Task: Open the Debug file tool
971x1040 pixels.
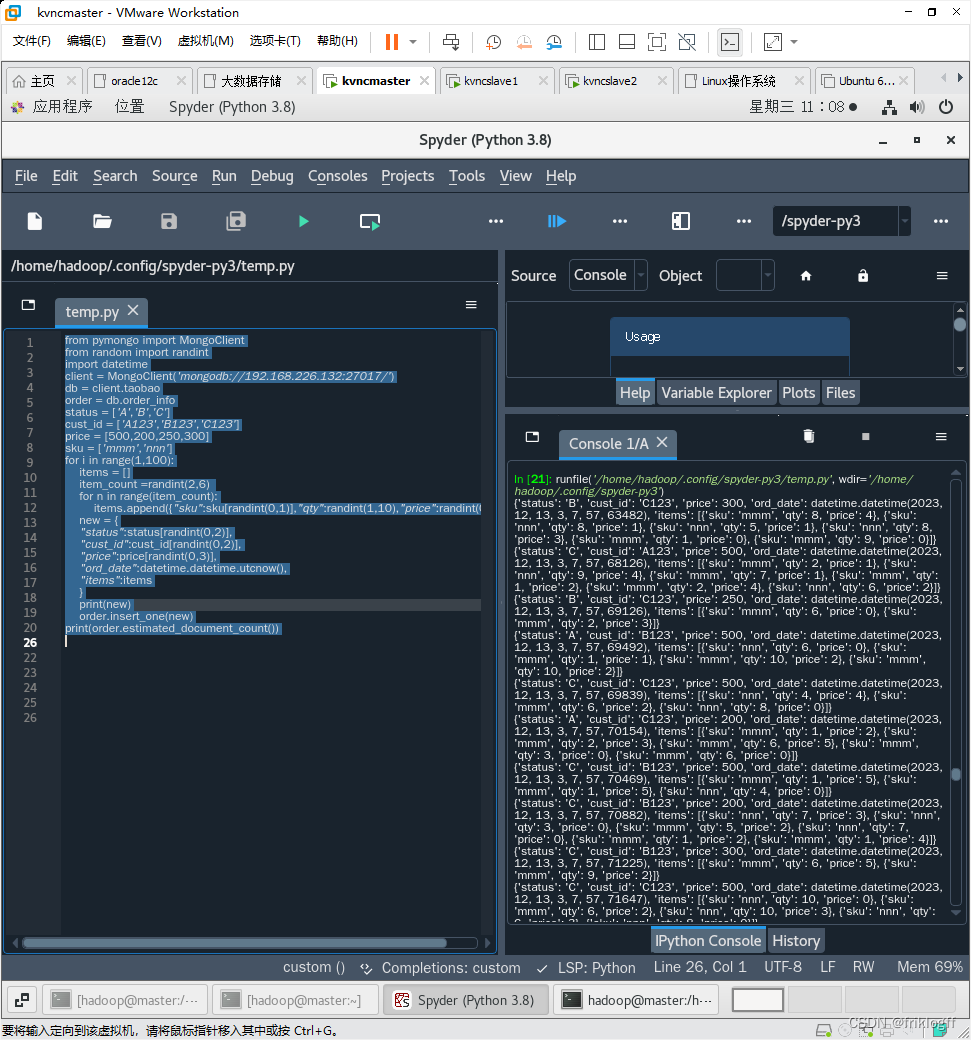Action: coord(557,221)
